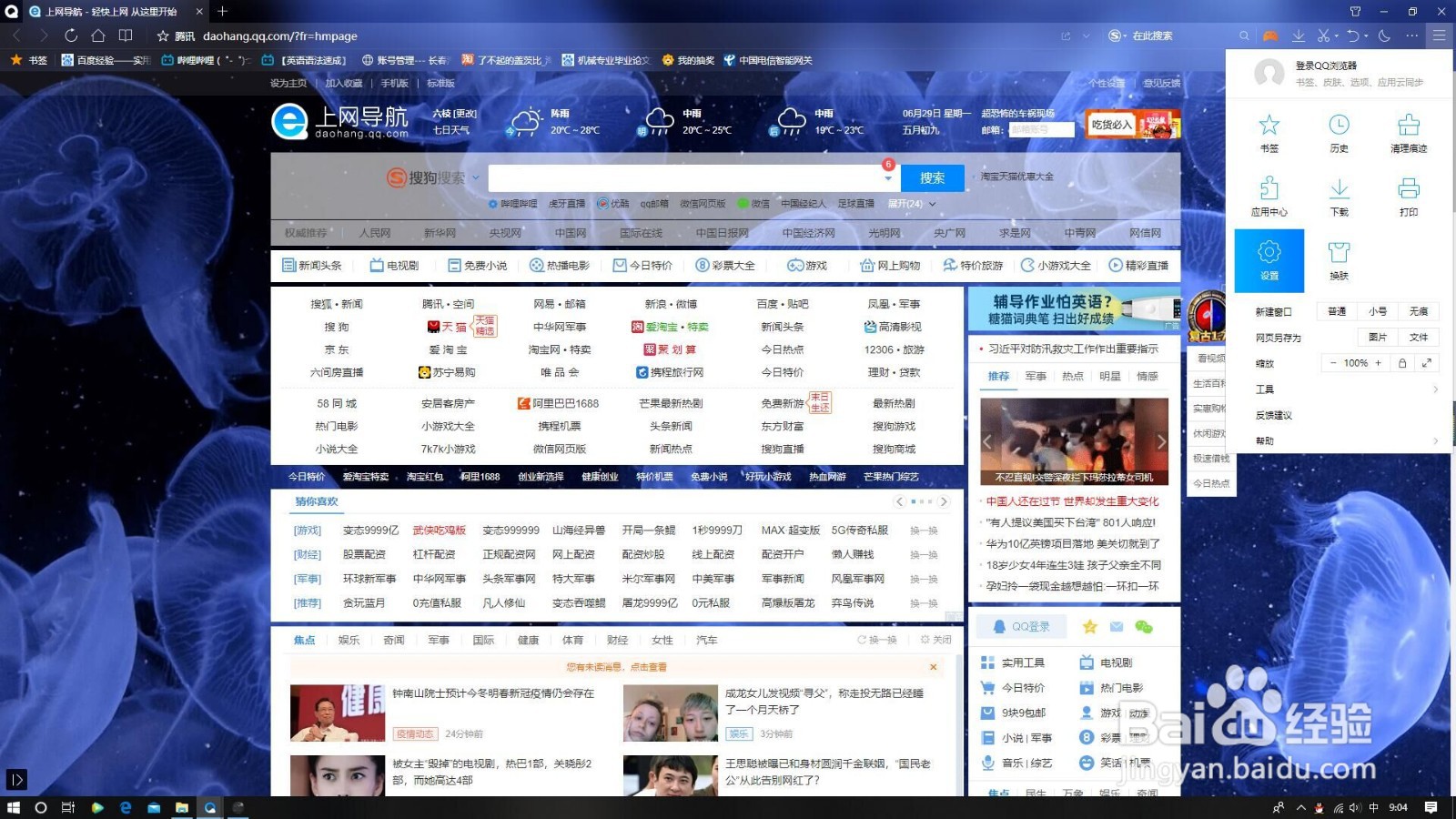Image resolution: width=1456 pixels, height=819 pixels.
Task: Switch to the 军事 tab in recommendations
Action: (x=1035, y=376)
